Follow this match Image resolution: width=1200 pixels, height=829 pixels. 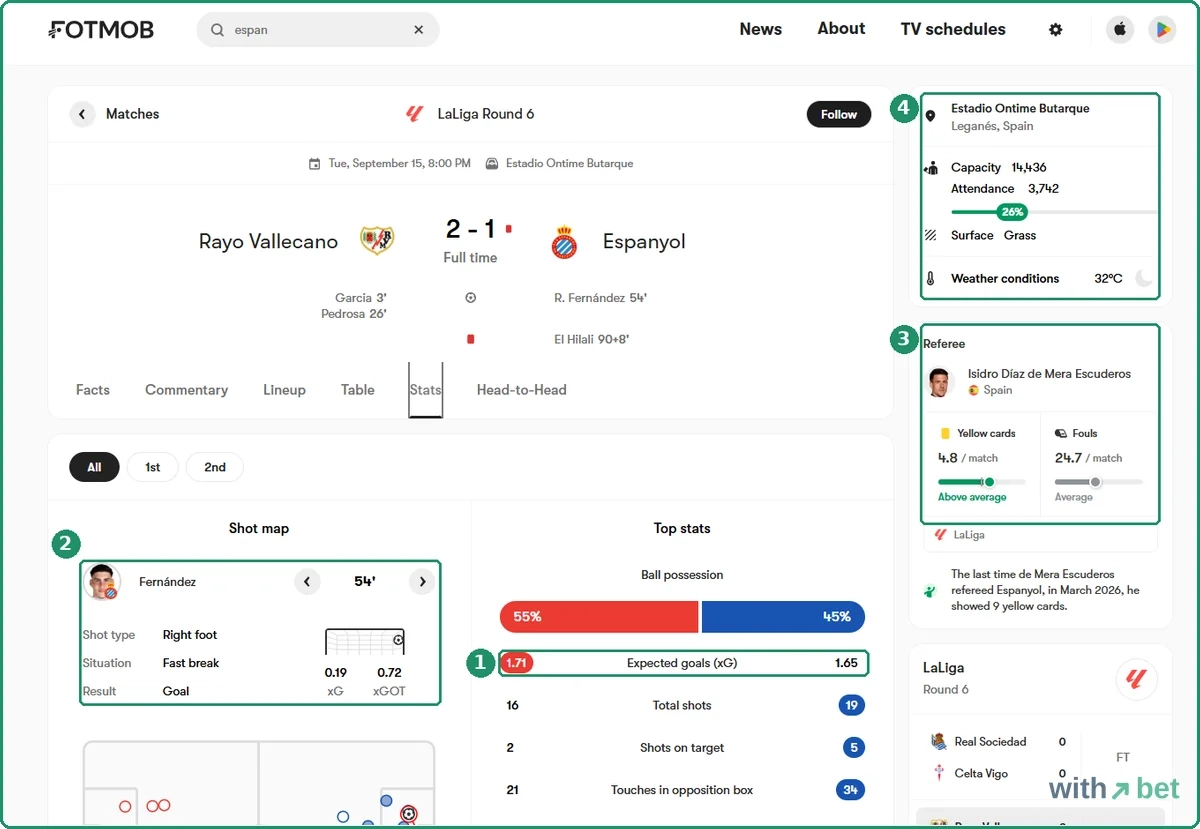click(839, 114)
